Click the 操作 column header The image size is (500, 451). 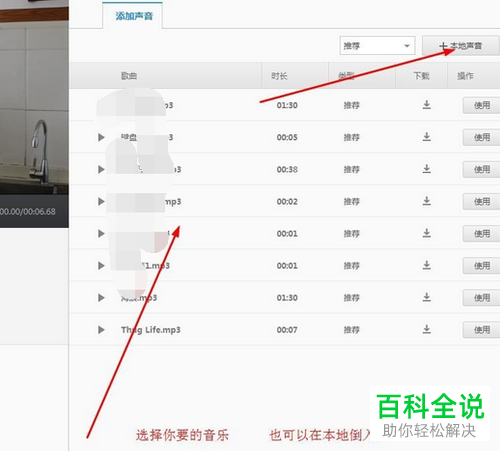click(465, 76)
